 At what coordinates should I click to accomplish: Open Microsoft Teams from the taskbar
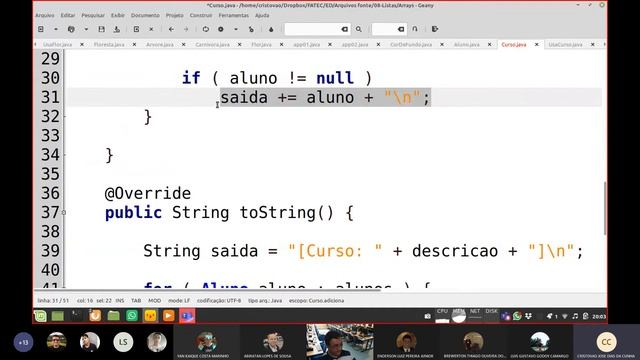(187, 316)
